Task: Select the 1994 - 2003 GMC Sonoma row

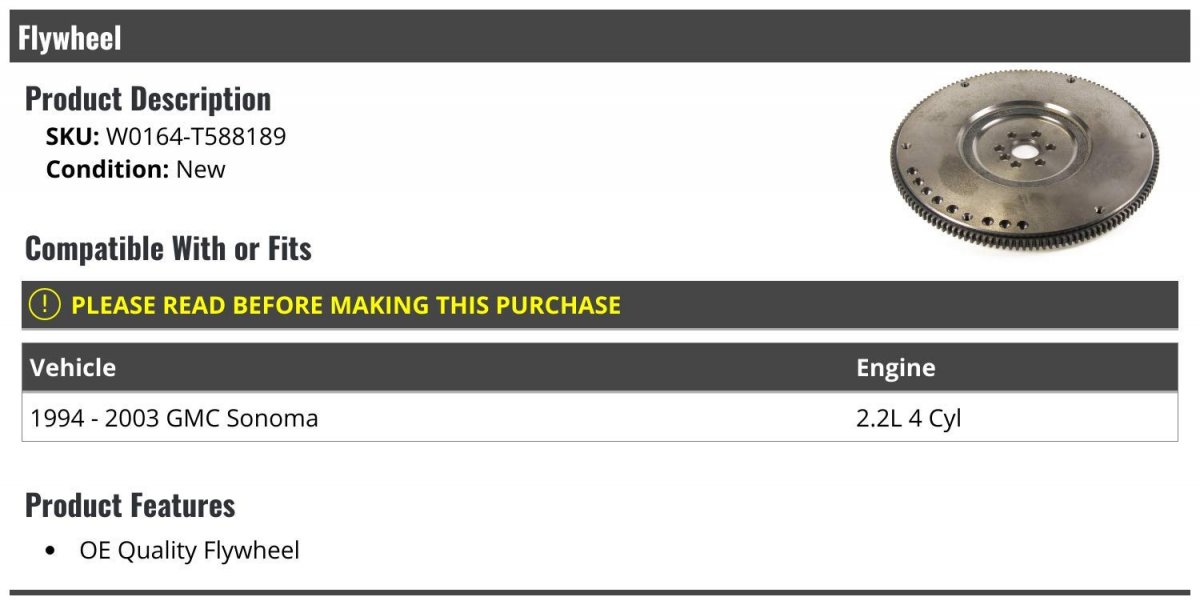Action: (600, 417)
